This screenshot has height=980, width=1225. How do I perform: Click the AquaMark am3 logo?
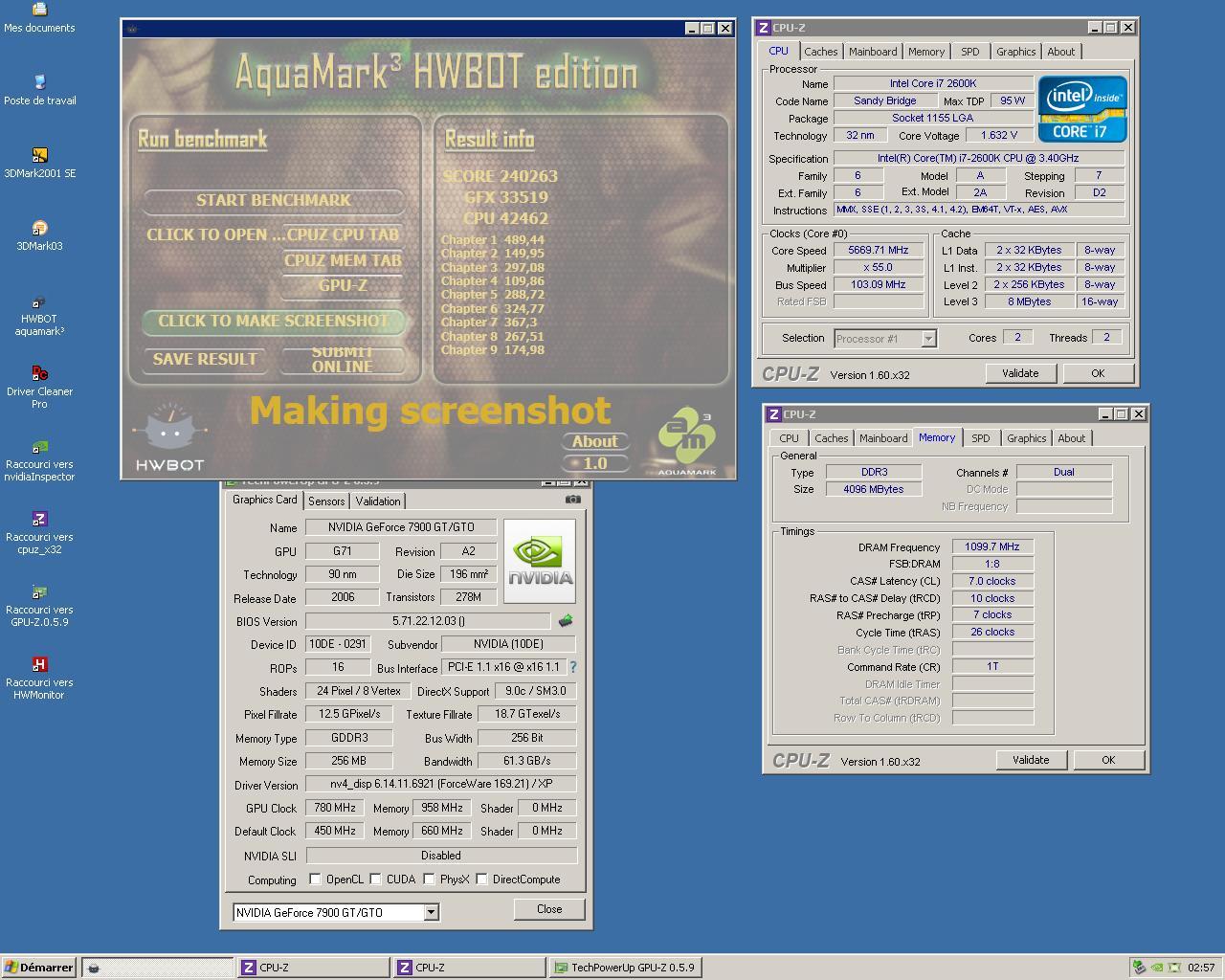pyautogui.click(x=686, y=440)
